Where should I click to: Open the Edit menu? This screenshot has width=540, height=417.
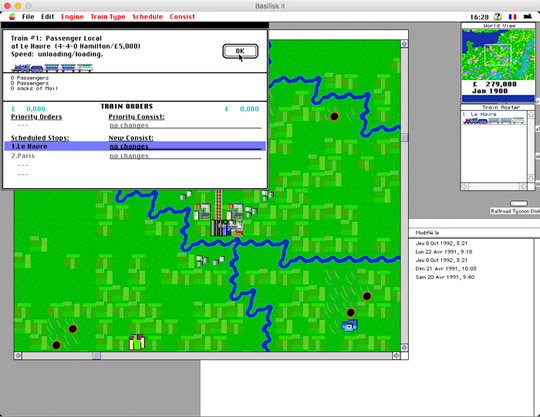48,17
